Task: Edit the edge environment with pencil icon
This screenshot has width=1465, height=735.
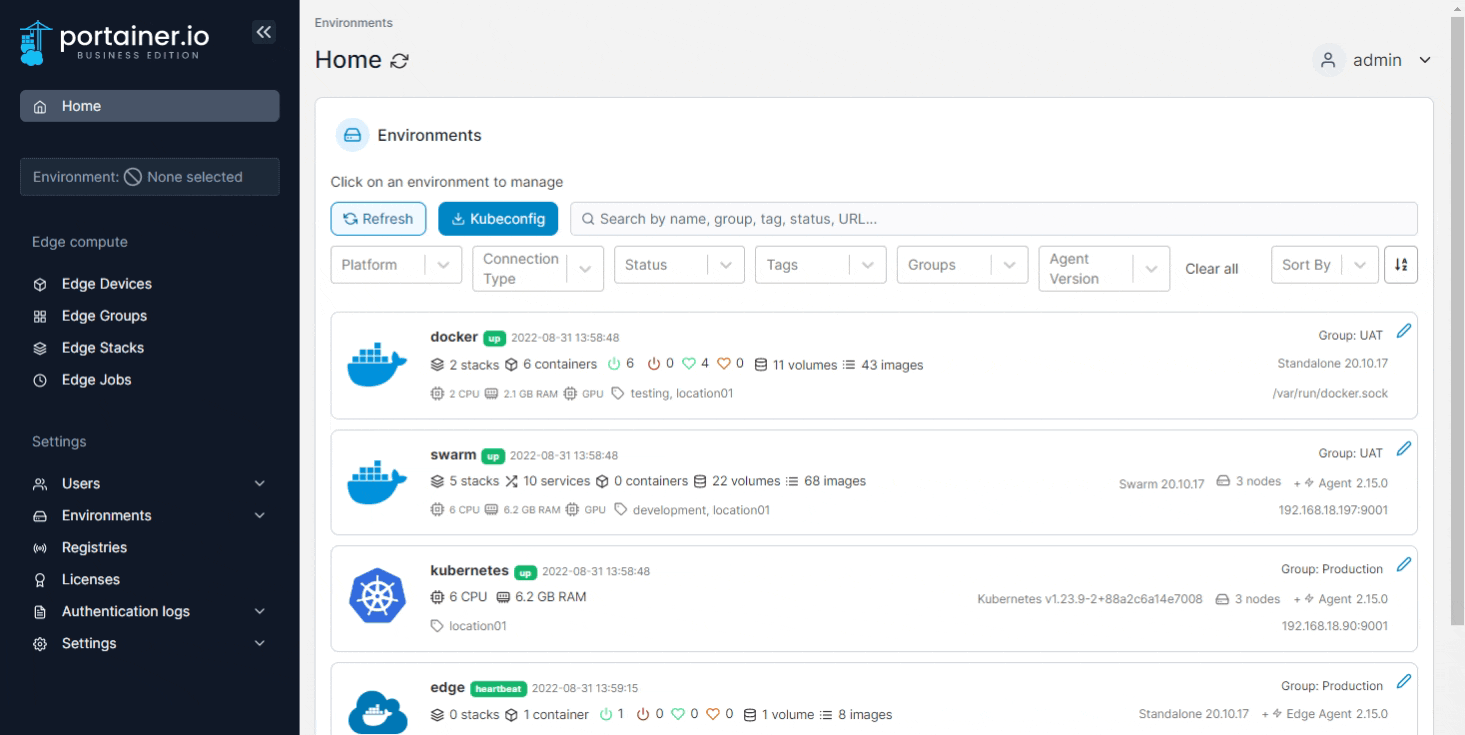Action: [x=1403, y=682]
